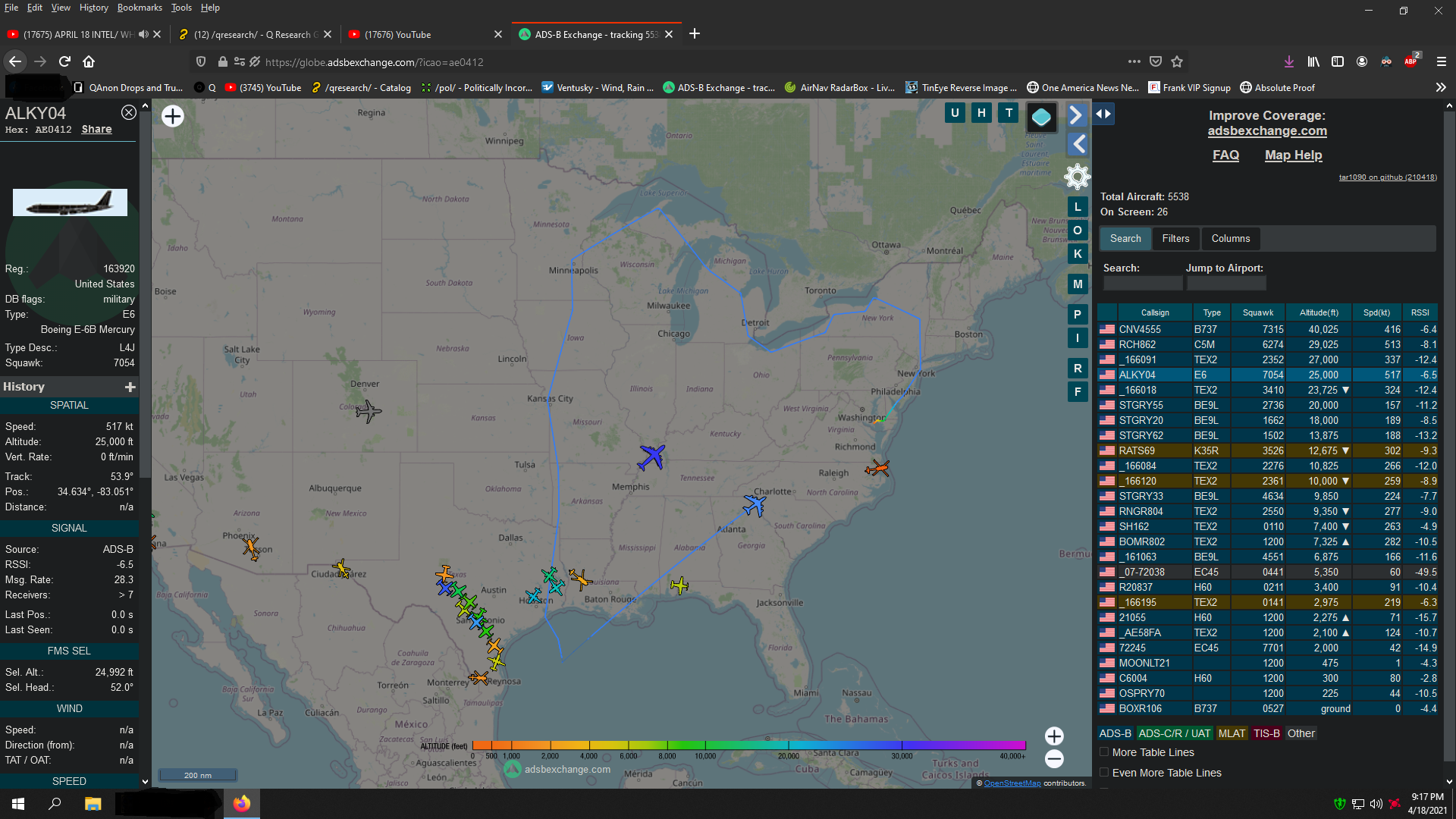Click the MLAT legend color swatch

1232,733
